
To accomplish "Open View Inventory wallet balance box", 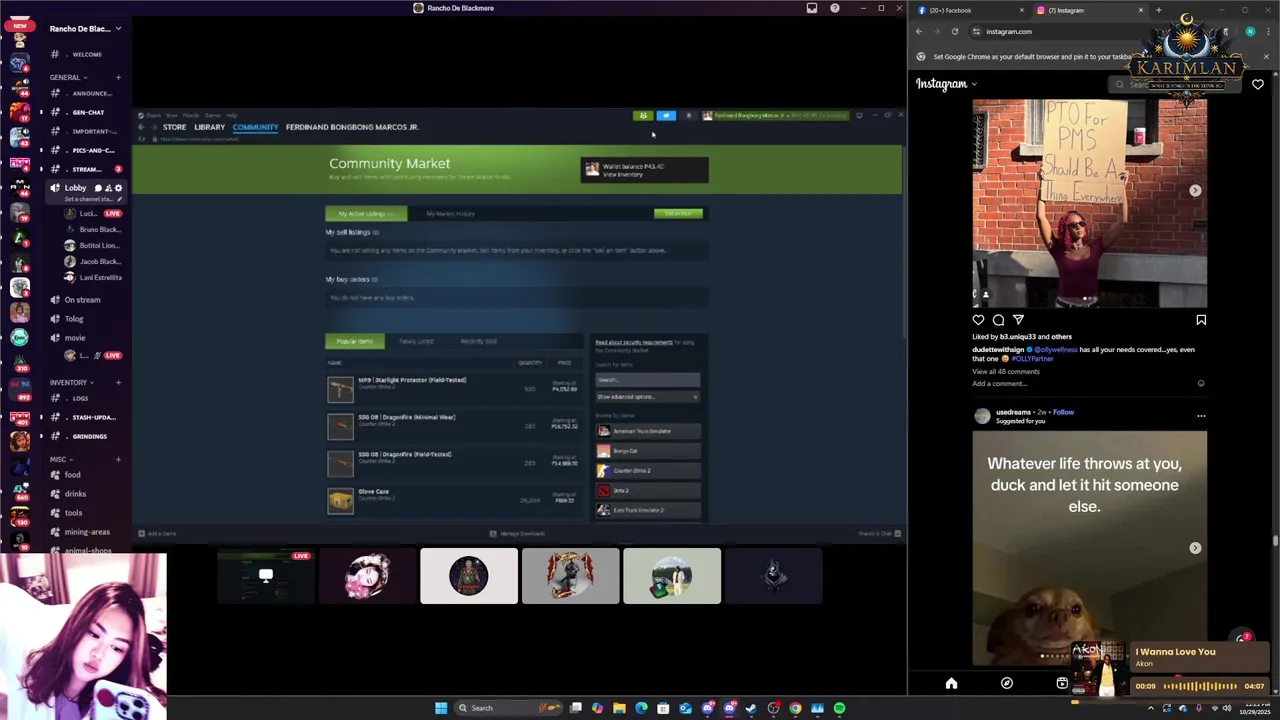I will tap(645, 170).
